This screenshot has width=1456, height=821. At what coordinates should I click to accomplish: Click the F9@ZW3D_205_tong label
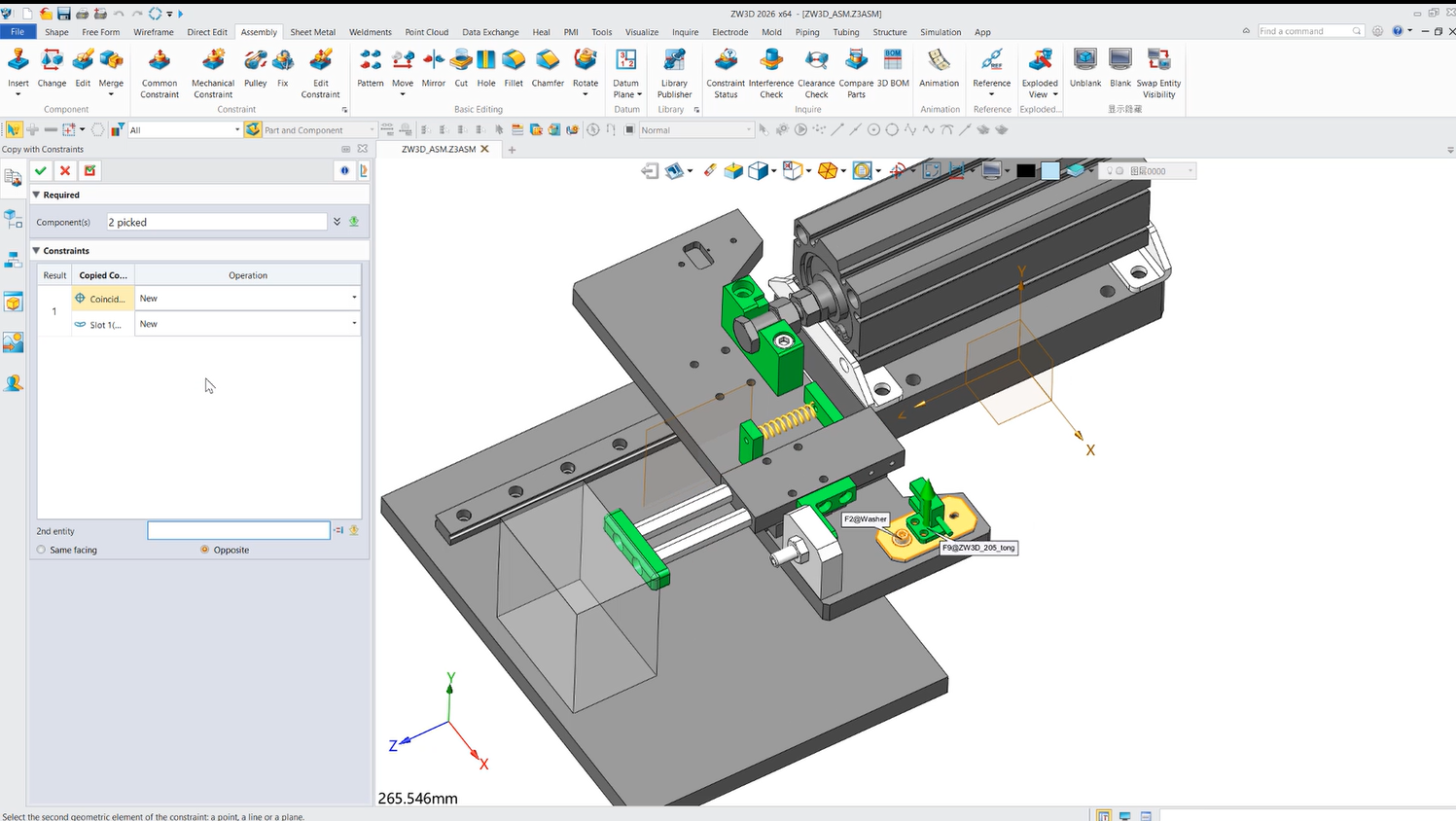pos(978,548)
